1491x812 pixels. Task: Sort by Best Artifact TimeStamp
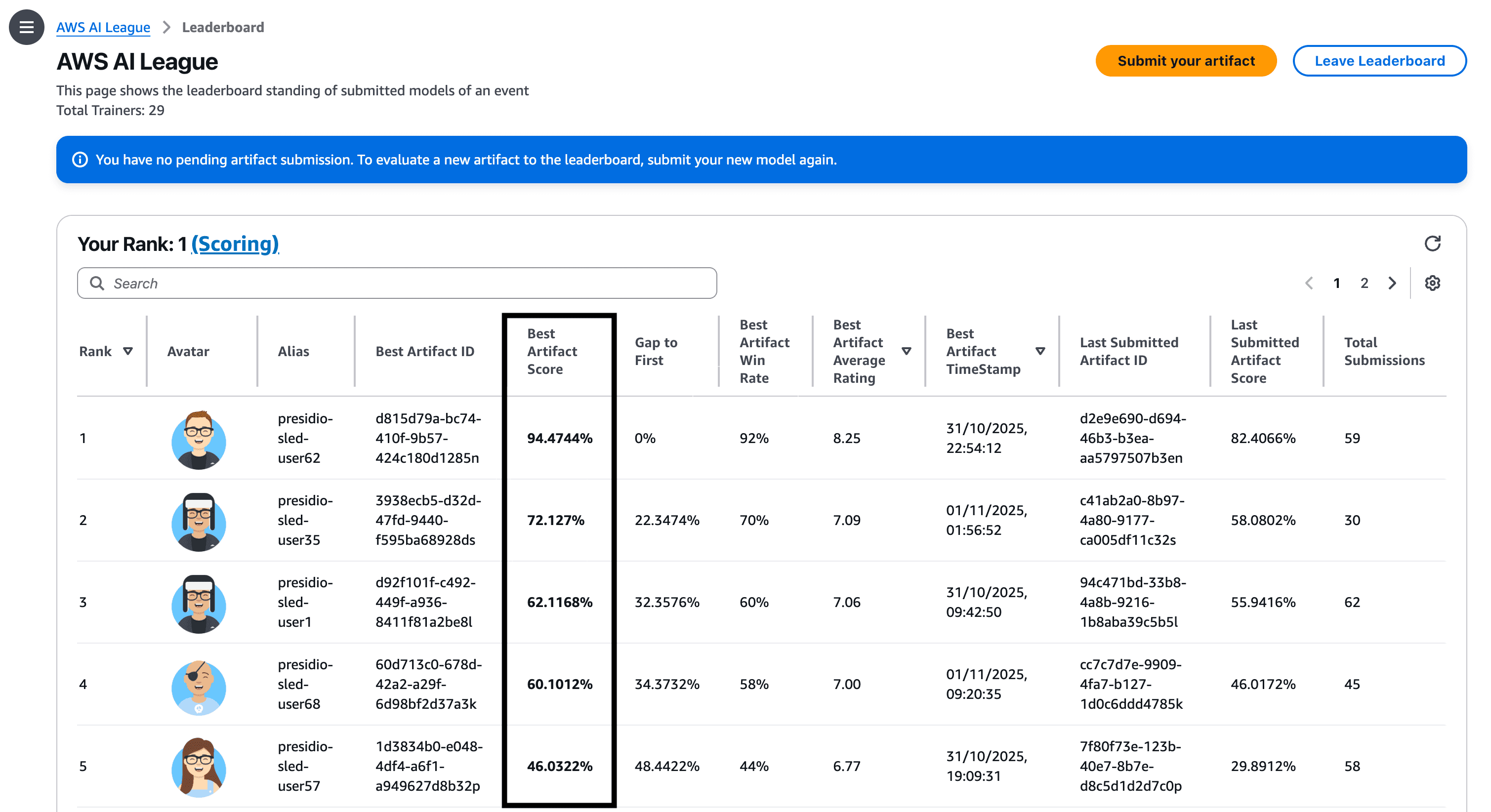tap(1039, 351)
